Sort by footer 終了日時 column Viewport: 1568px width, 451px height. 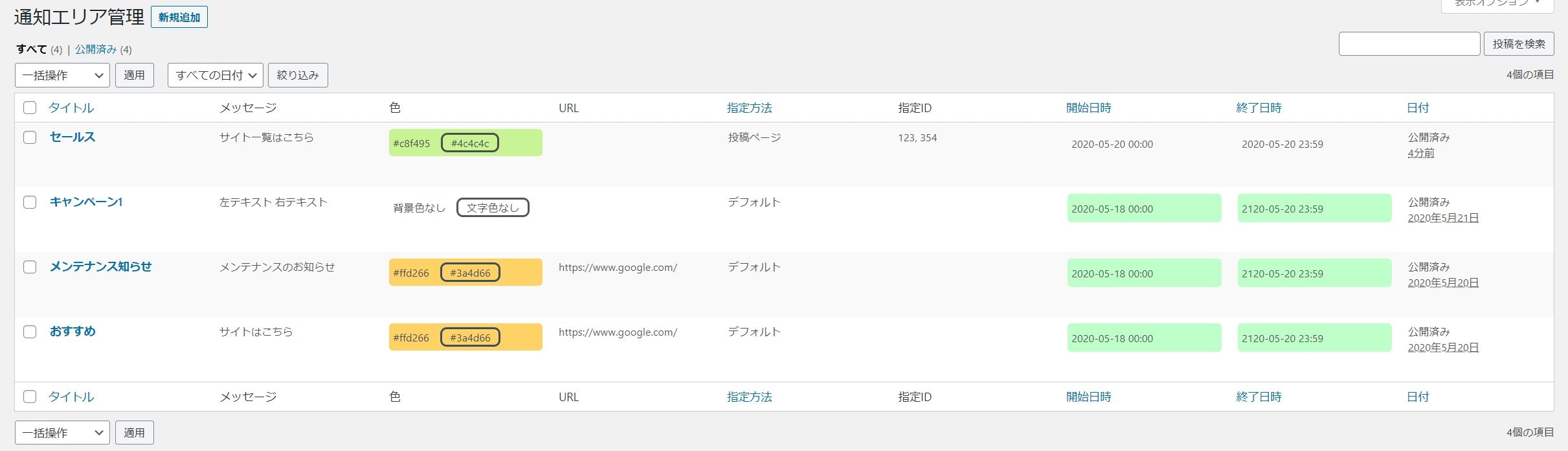1259,397
